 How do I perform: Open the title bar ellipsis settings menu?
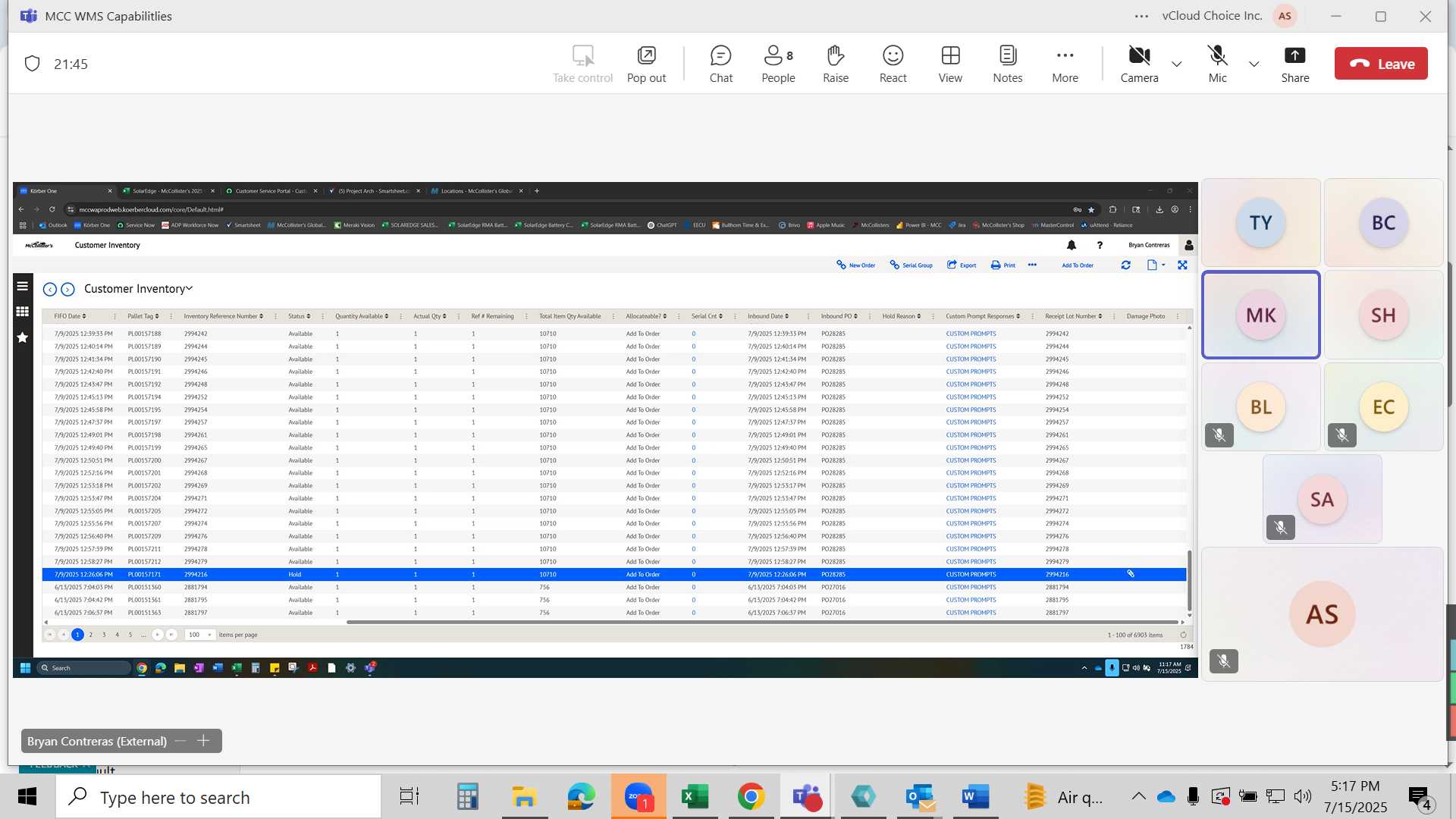click(1141, 16)
